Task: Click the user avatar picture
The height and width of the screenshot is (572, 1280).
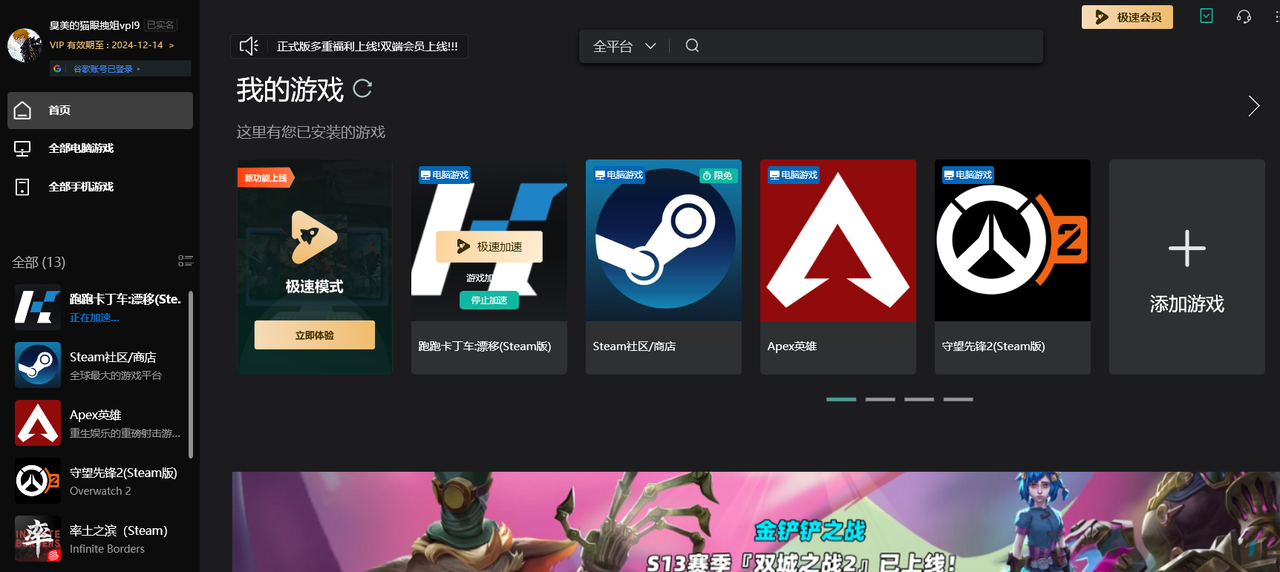Action: [24, 45]
